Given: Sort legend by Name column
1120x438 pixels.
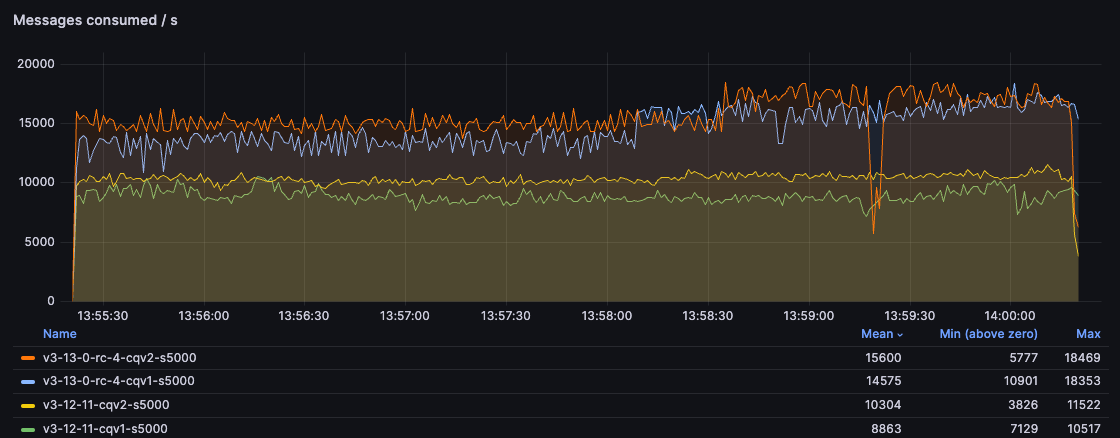Looking at the screenshot, I should point(59,334).
